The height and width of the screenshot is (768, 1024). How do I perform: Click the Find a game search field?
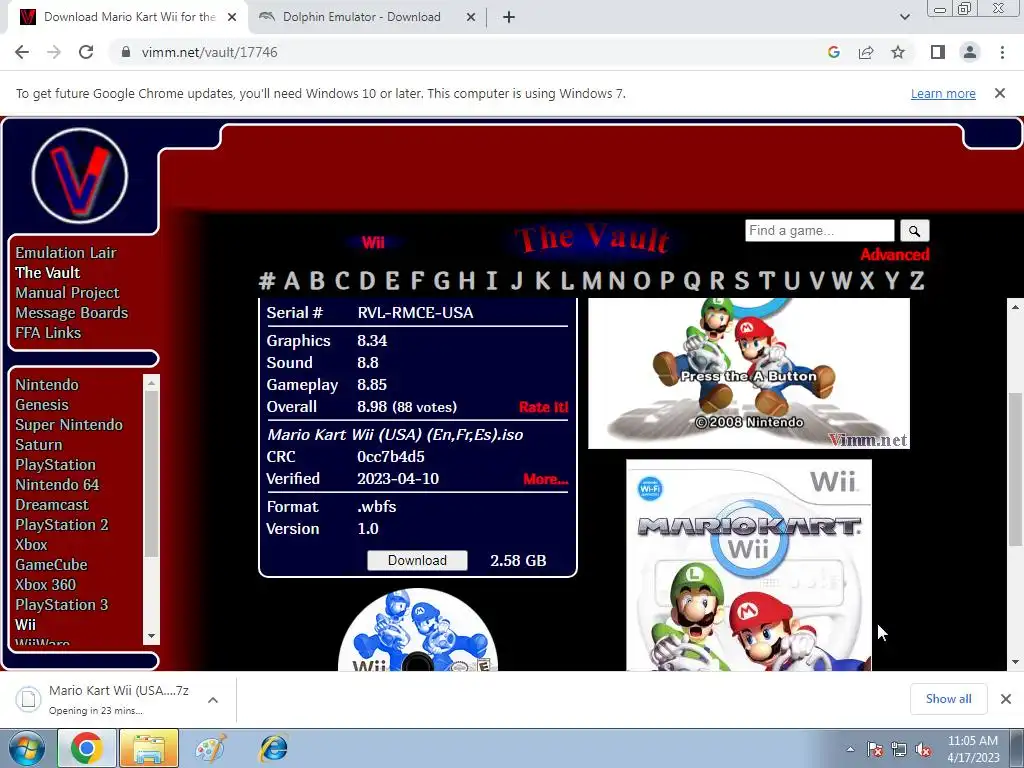[x=820, y=231]
